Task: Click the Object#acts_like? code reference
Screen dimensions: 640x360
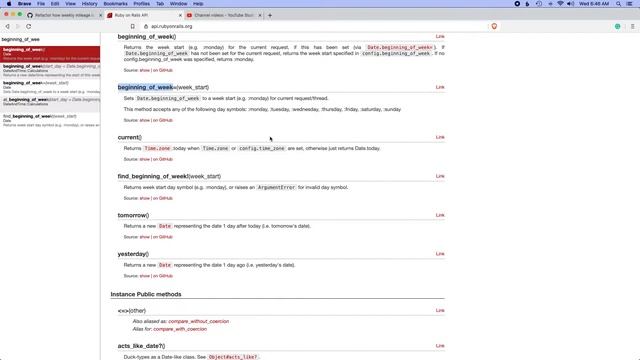Action: [233, 357]
